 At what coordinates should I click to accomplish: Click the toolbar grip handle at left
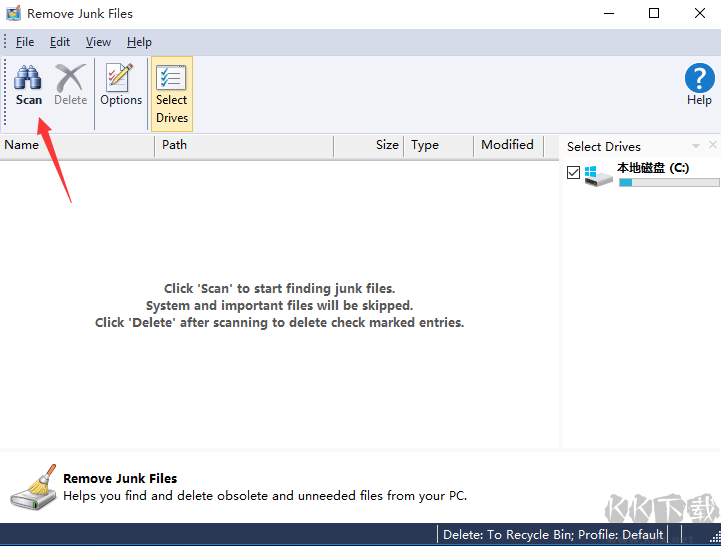pos(5,93)
